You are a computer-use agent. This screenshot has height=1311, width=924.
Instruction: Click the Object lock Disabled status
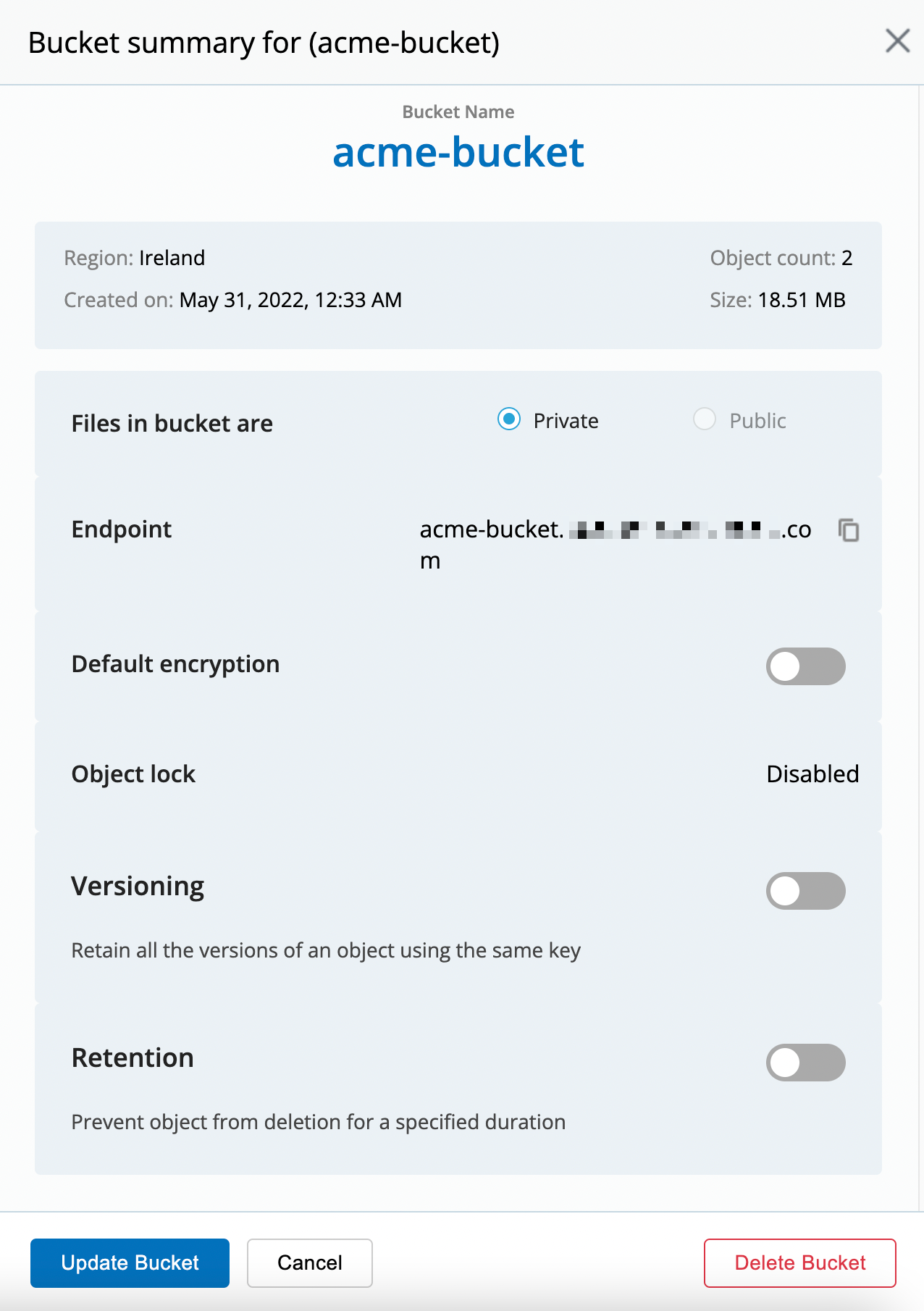(x=812, y=774)
